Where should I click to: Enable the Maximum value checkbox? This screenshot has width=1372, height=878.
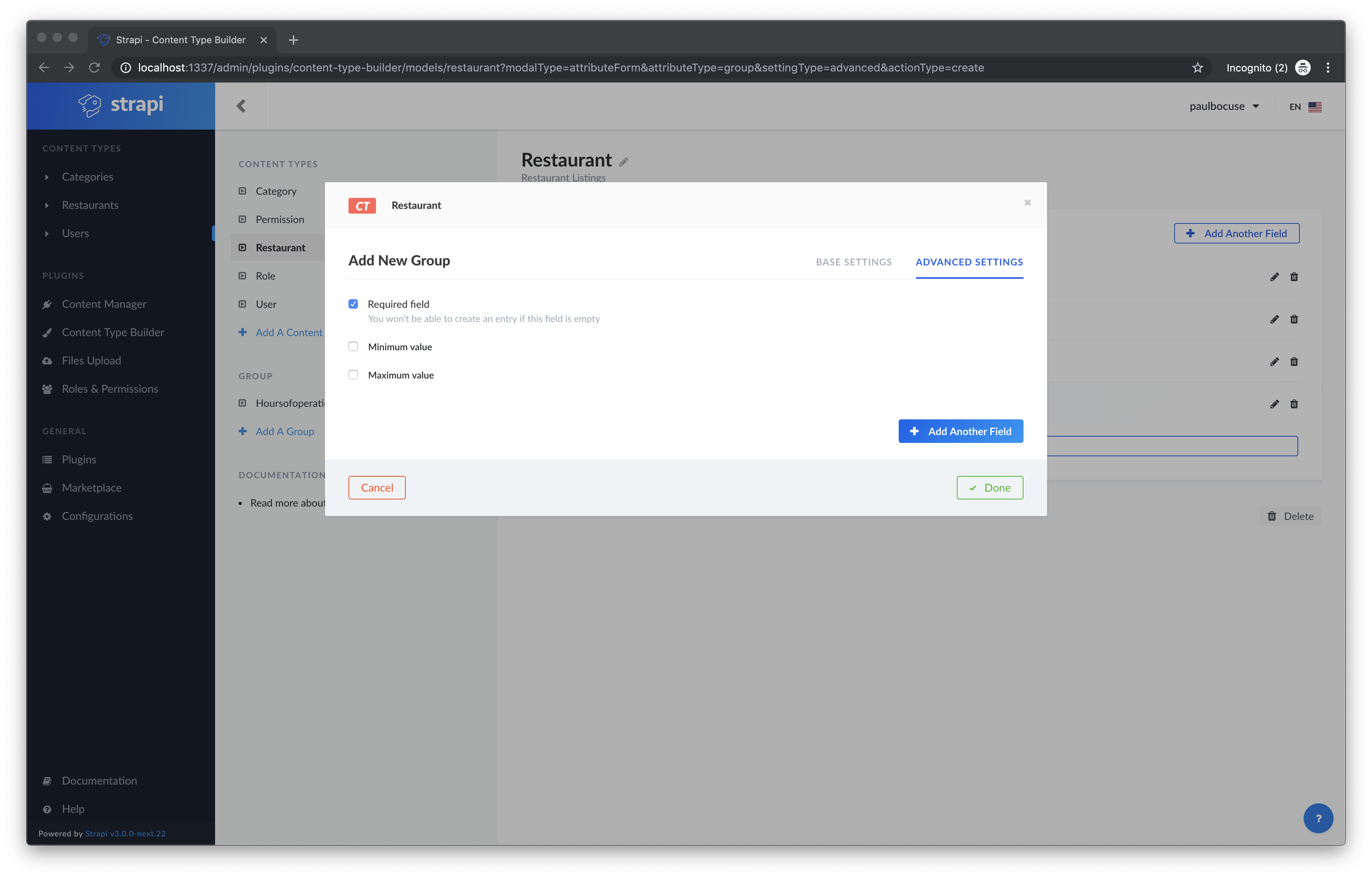click(353, 375)
